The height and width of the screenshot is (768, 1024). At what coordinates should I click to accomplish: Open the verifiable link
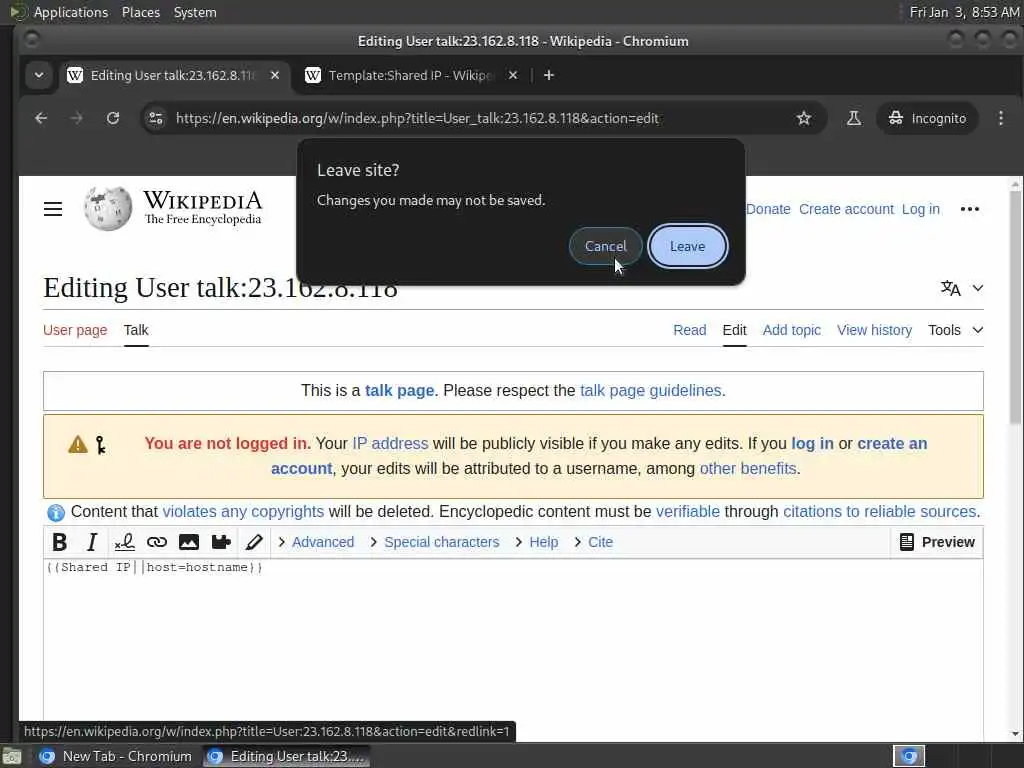[x=688, y=511]
